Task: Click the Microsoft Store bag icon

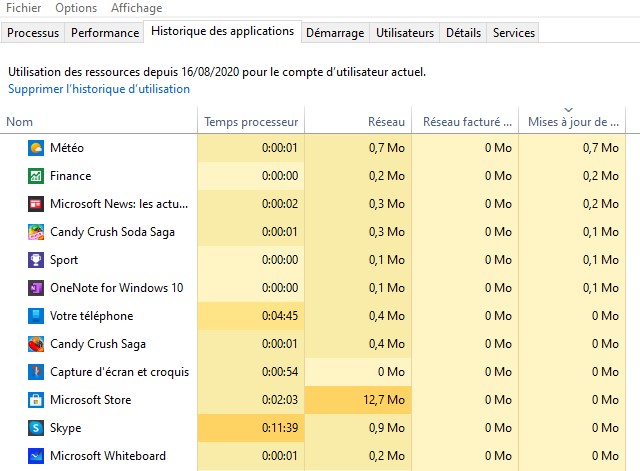Action: point(36,400)
